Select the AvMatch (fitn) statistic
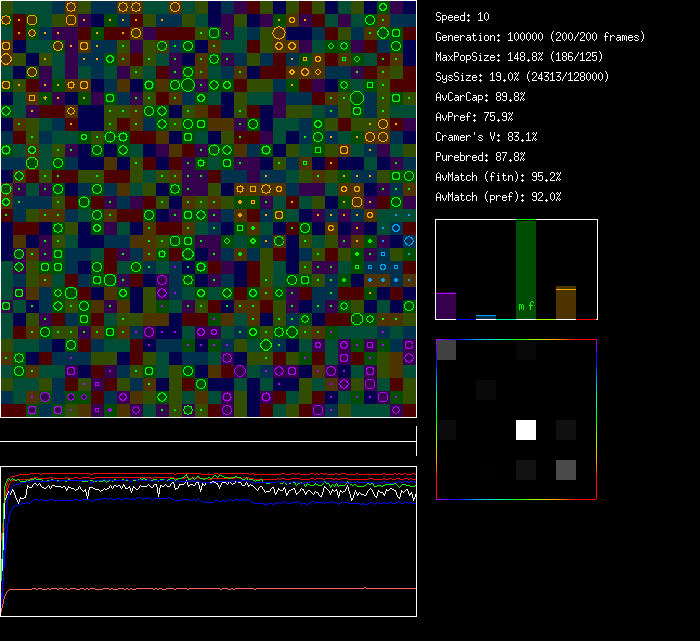The width and height of the screenshot is (700, 641). (498, 177)
